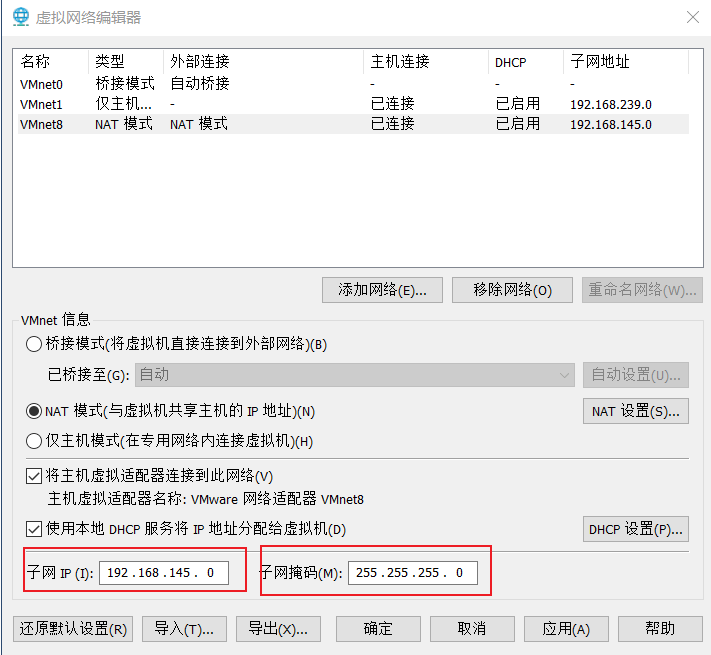This screenshot has height=655, width=711.
Task: Select the 仅主机模式 radio option
Action: [34, 441]
